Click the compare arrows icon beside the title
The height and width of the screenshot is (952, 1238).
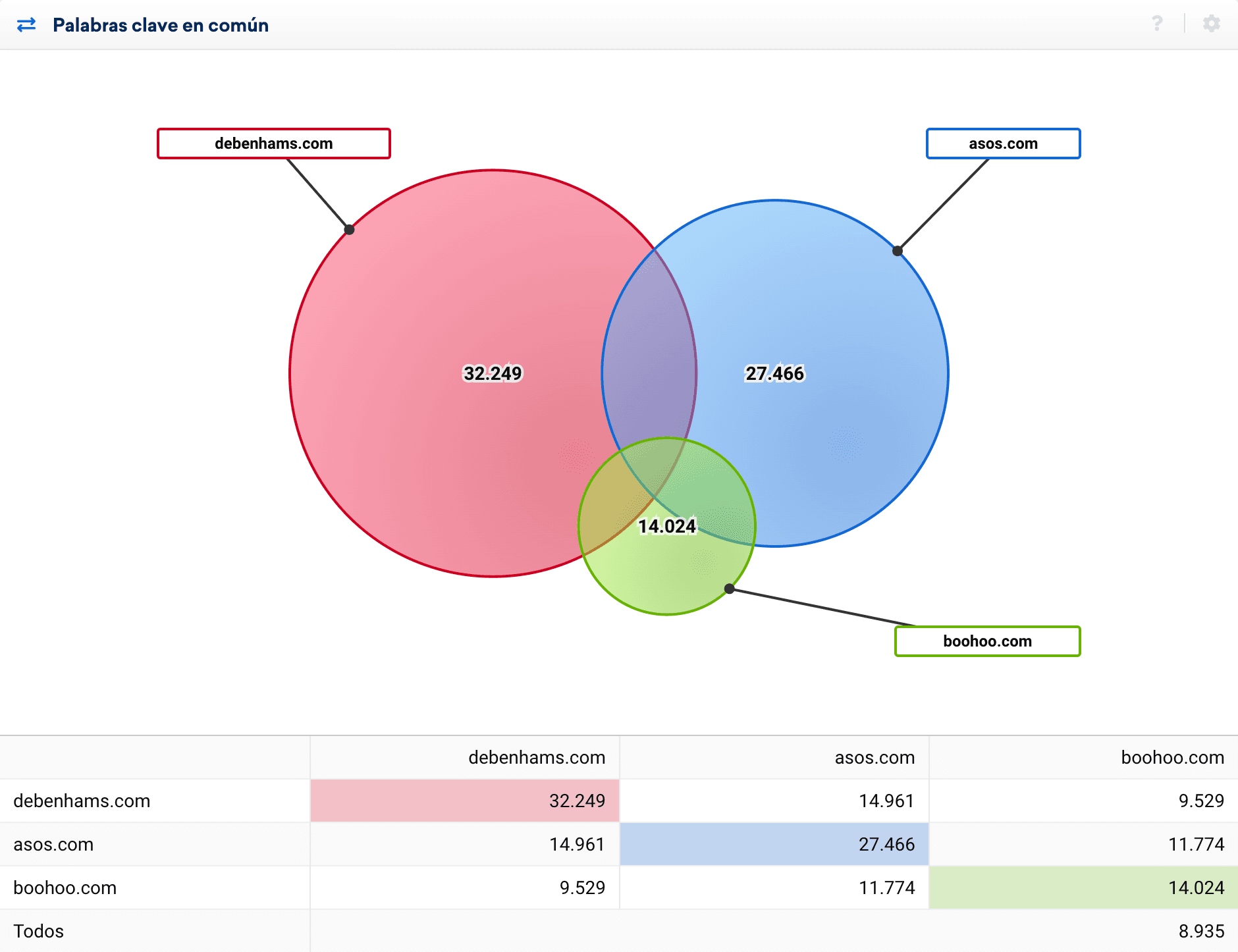tap(26, 25)
